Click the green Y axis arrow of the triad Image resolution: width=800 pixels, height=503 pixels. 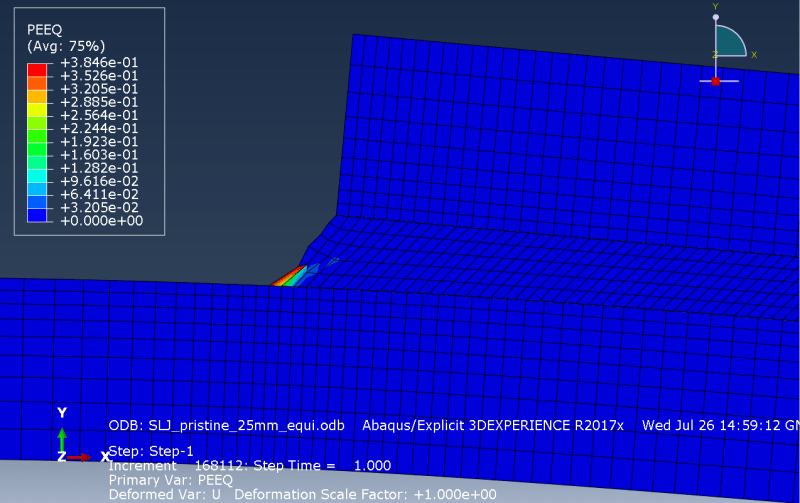62,439
